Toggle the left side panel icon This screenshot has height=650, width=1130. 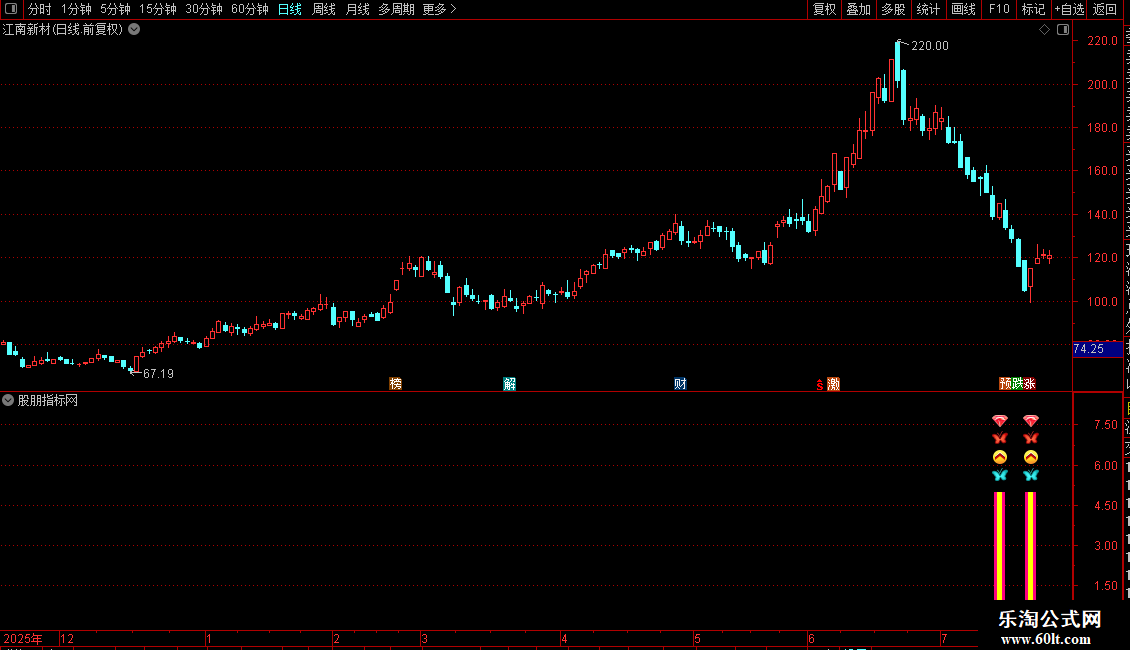pyautogui.click(x=11, y=9)
